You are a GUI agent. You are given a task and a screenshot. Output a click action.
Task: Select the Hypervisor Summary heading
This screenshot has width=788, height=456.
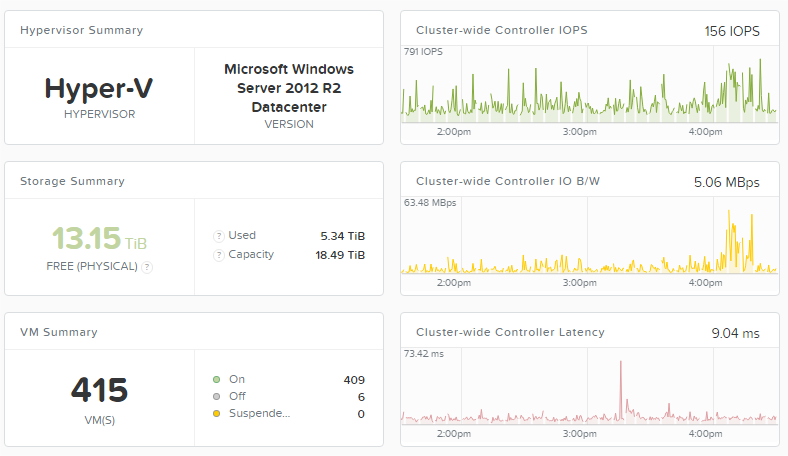click(81, 30)
